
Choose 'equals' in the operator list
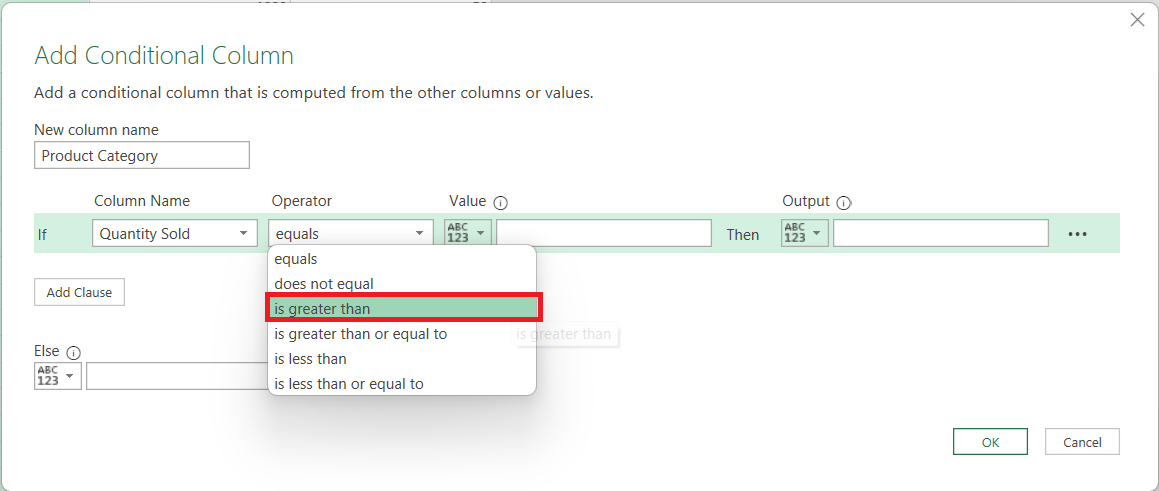pyautogui.click(x=401, y=259)
